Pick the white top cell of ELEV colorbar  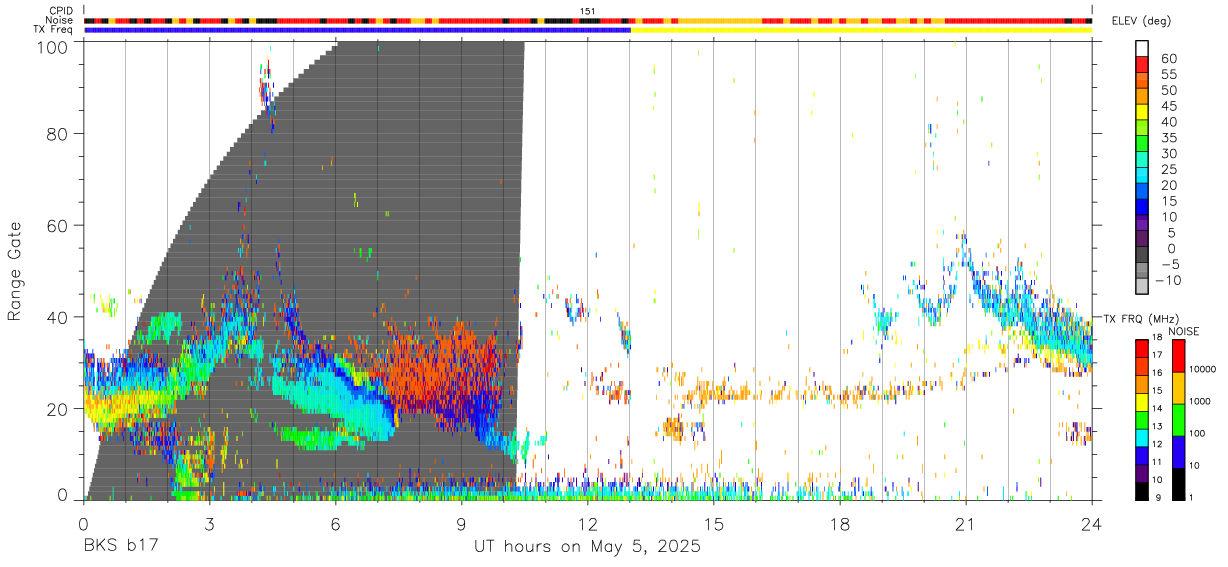tap(1143, 48)
